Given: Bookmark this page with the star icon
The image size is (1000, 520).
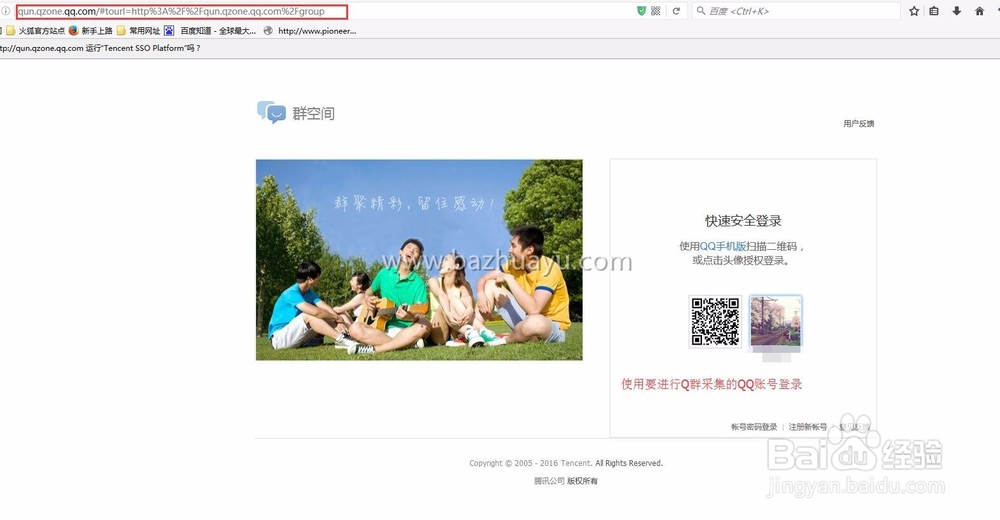Looking at the screenshot, I should coord(914,11).
